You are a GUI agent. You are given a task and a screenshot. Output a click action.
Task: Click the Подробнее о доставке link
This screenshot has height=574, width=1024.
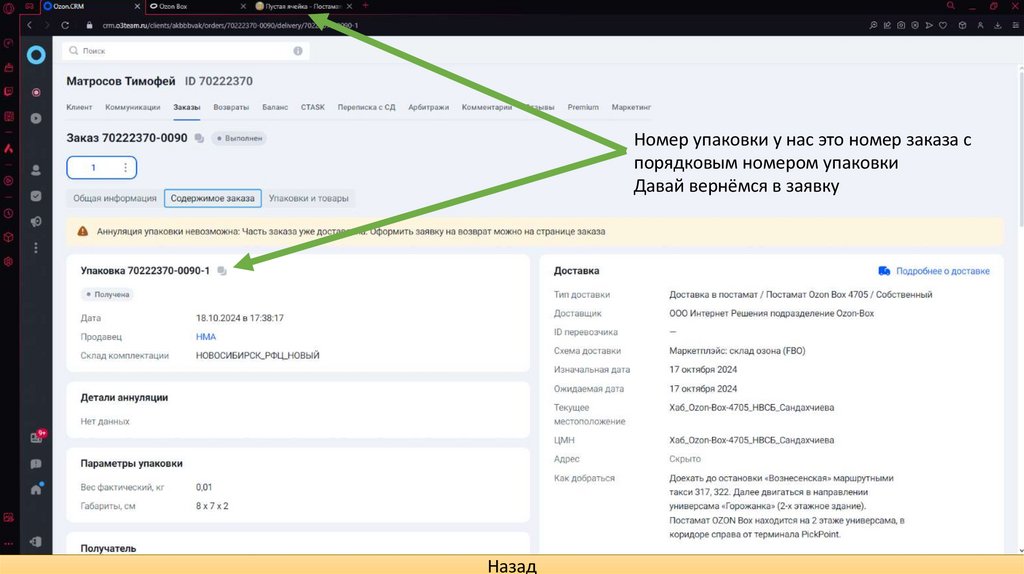(x=934, y=271)
